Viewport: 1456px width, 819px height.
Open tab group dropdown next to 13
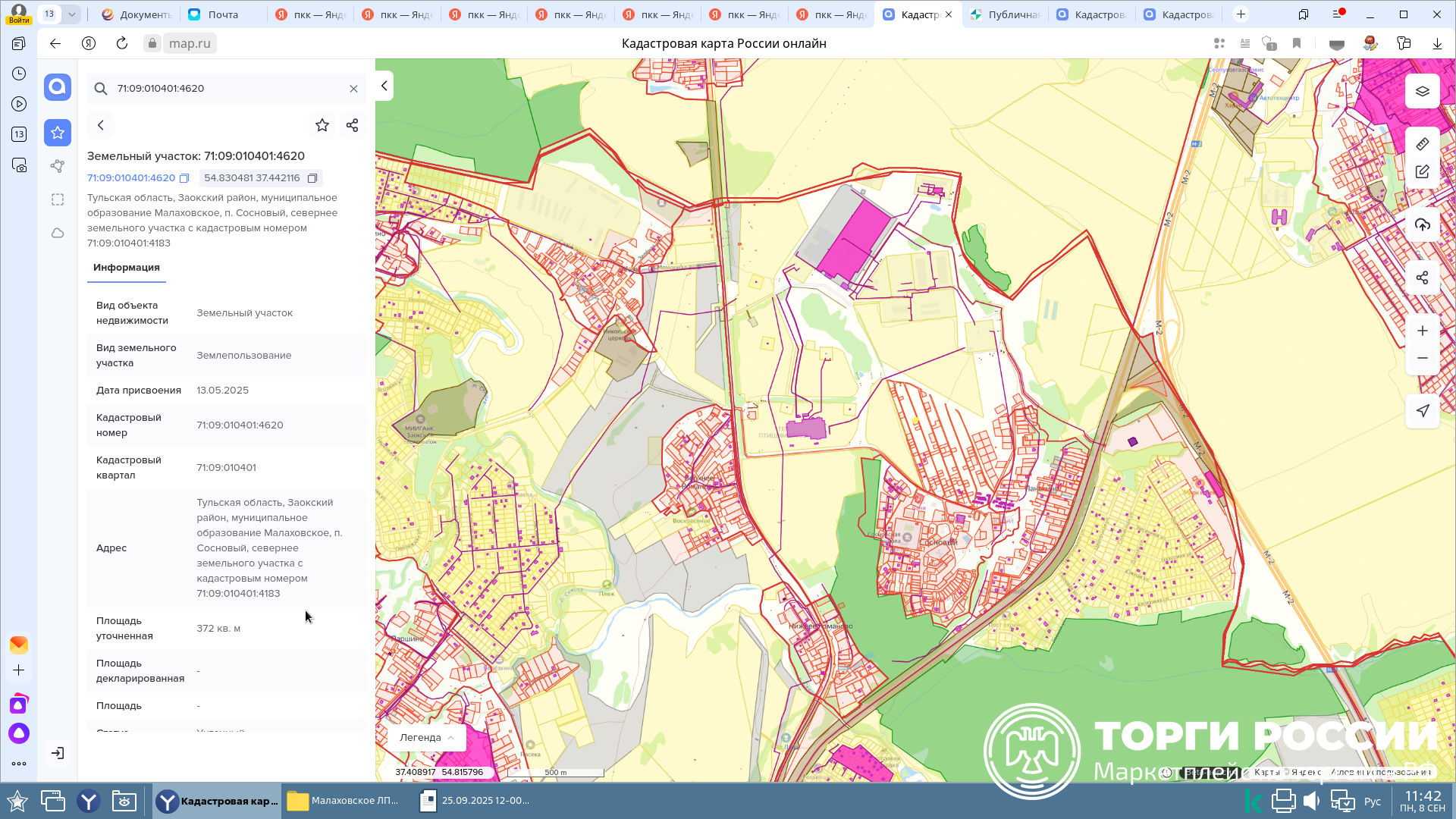[71, 14]
